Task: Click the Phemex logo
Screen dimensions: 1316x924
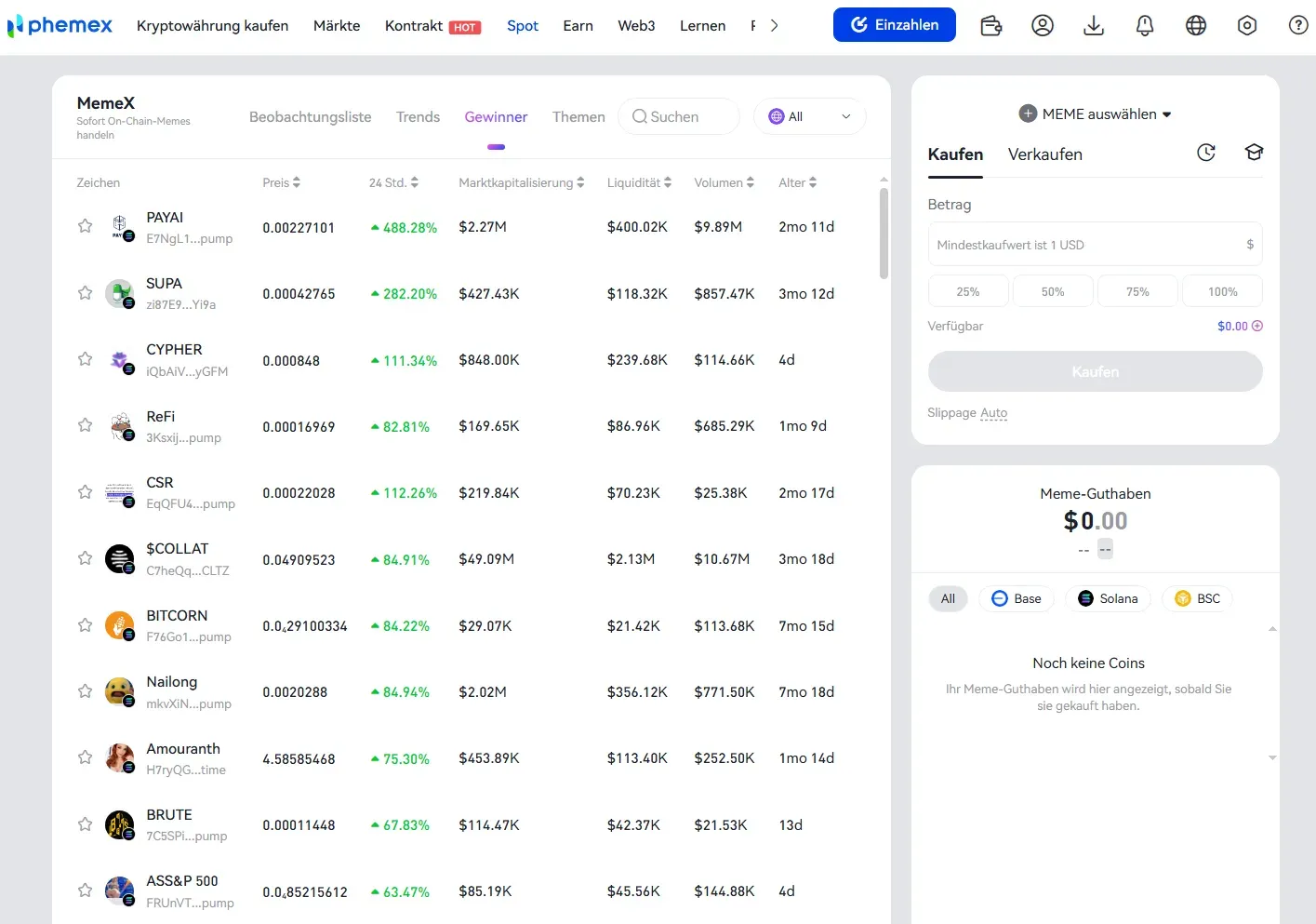Action: click(x=60, y=26)
